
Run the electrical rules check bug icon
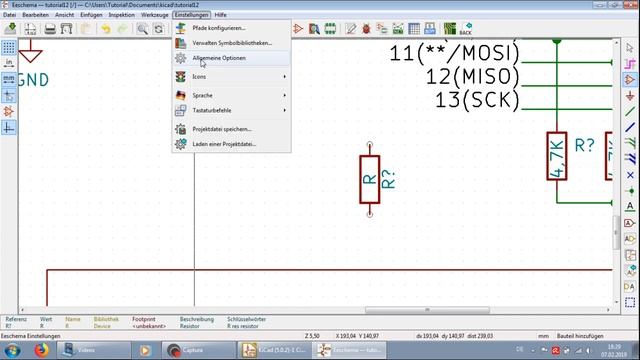(x=366, y=29)
